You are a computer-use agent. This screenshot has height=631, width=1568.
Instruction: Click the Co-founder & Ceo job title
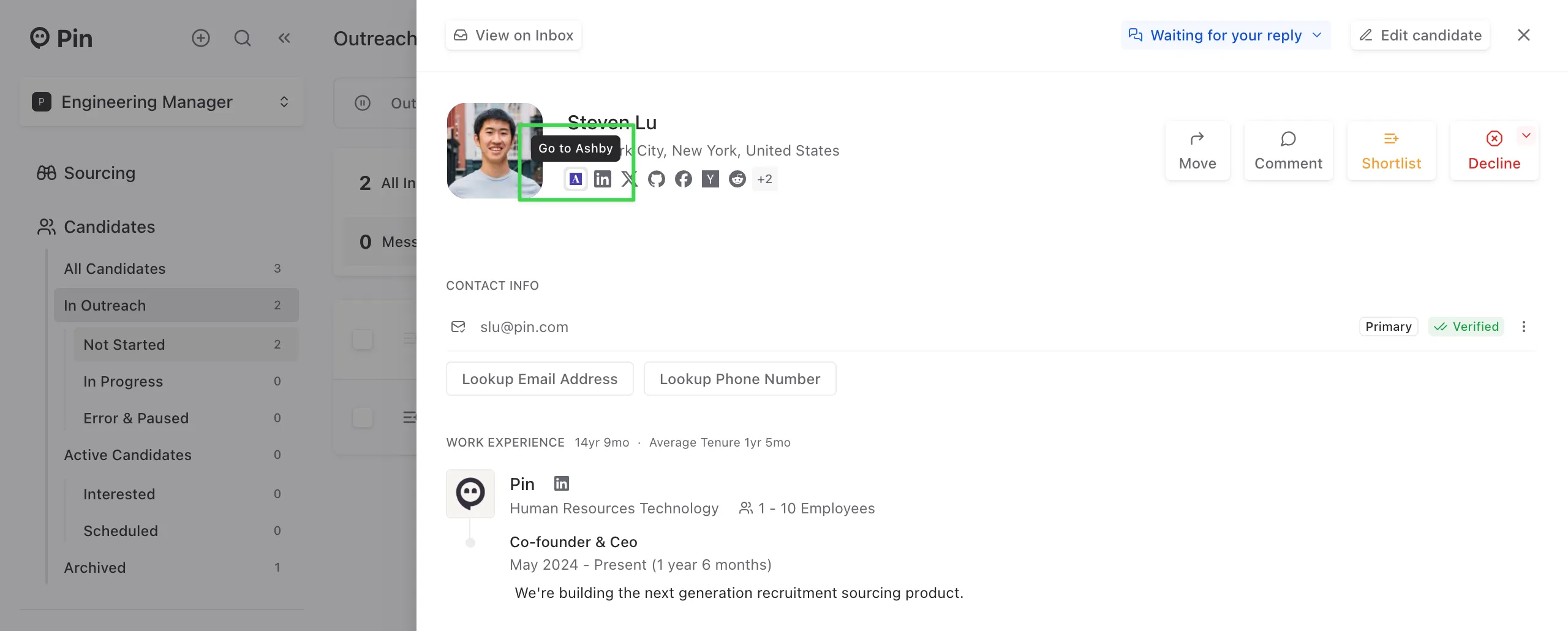[573, 542]
